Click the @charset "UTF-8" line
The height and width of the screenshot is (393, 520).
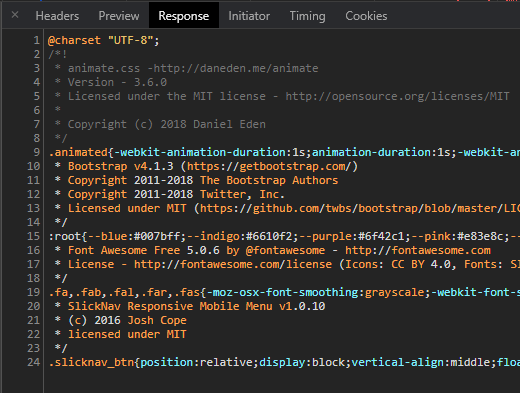[104, 40]
